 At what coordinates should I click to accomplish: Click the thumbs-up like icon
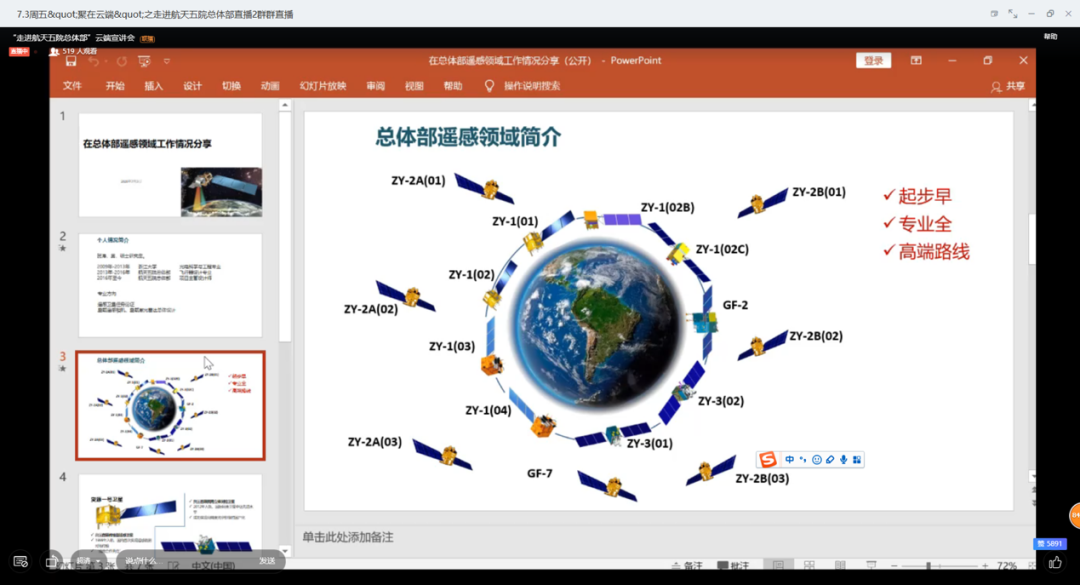coord(1055,563)
